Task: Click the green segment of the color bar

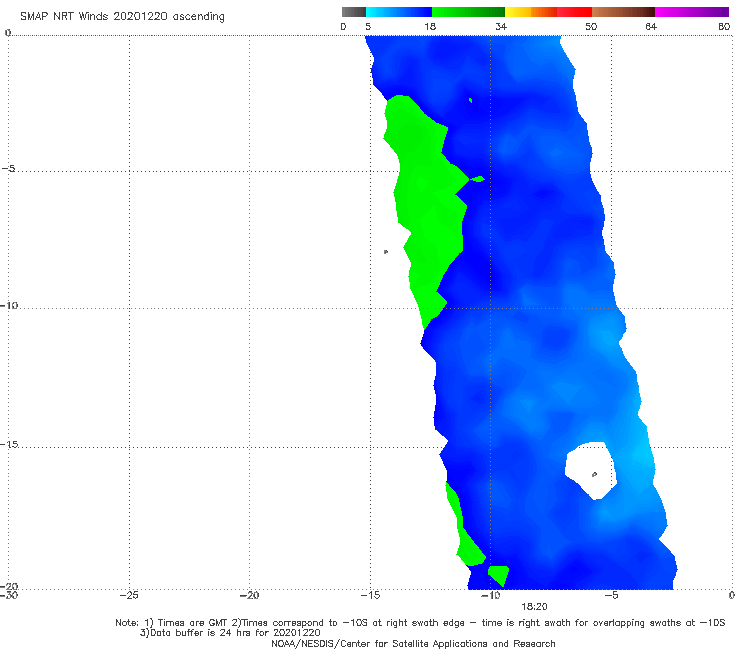Action: (468, 12)
